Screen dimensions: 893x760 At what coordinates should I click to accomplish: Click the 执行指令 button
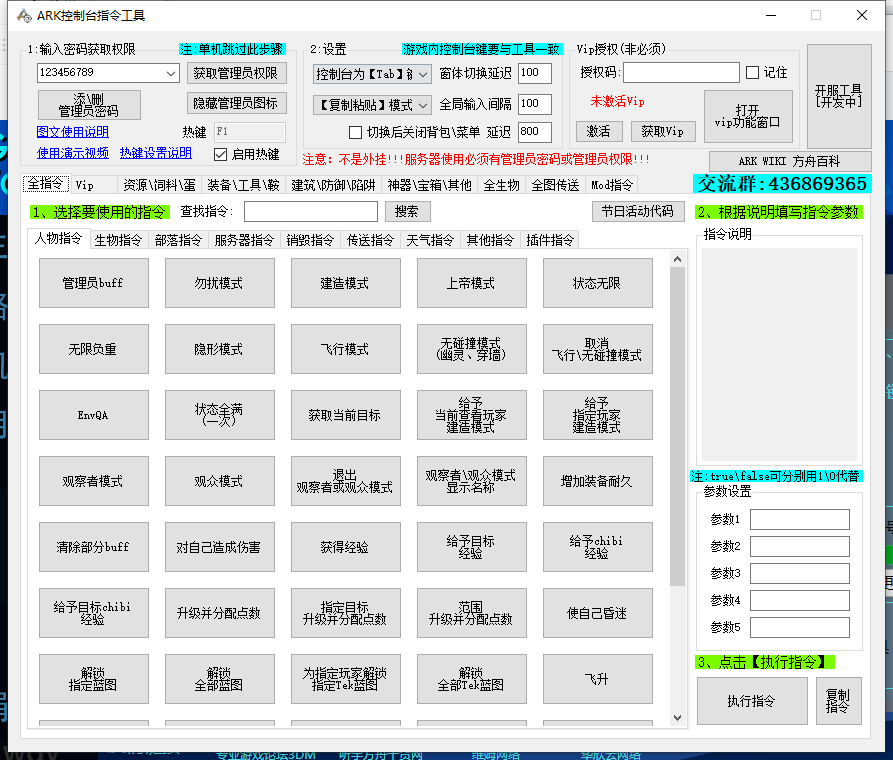pos(752,701)
